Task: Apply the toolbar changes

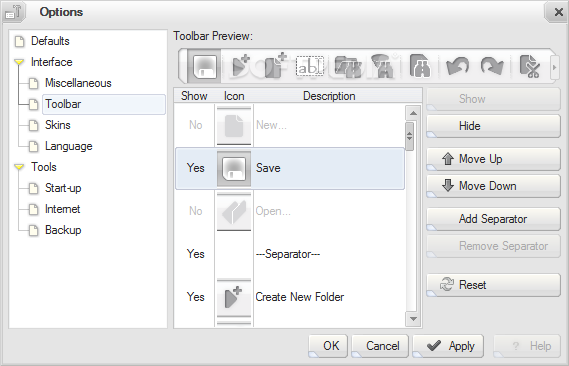Action: (x=448, y=346)
